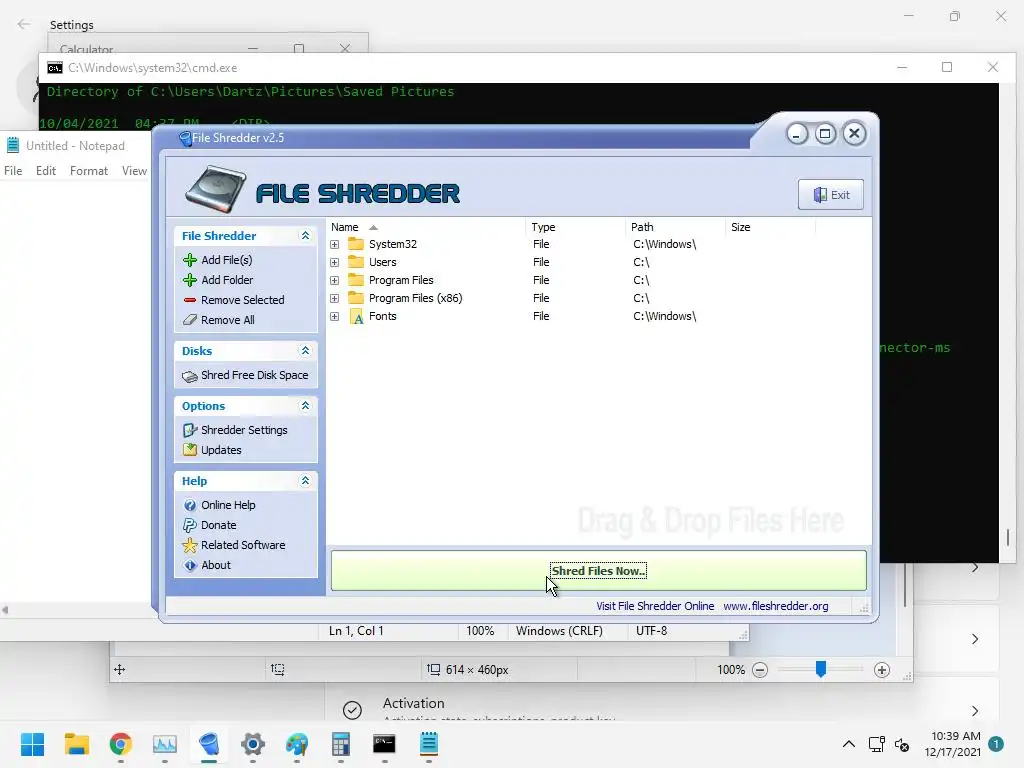Click Shredder Settings link
Viewport: 1024px width, 768px height.
[x=244, y=430]
